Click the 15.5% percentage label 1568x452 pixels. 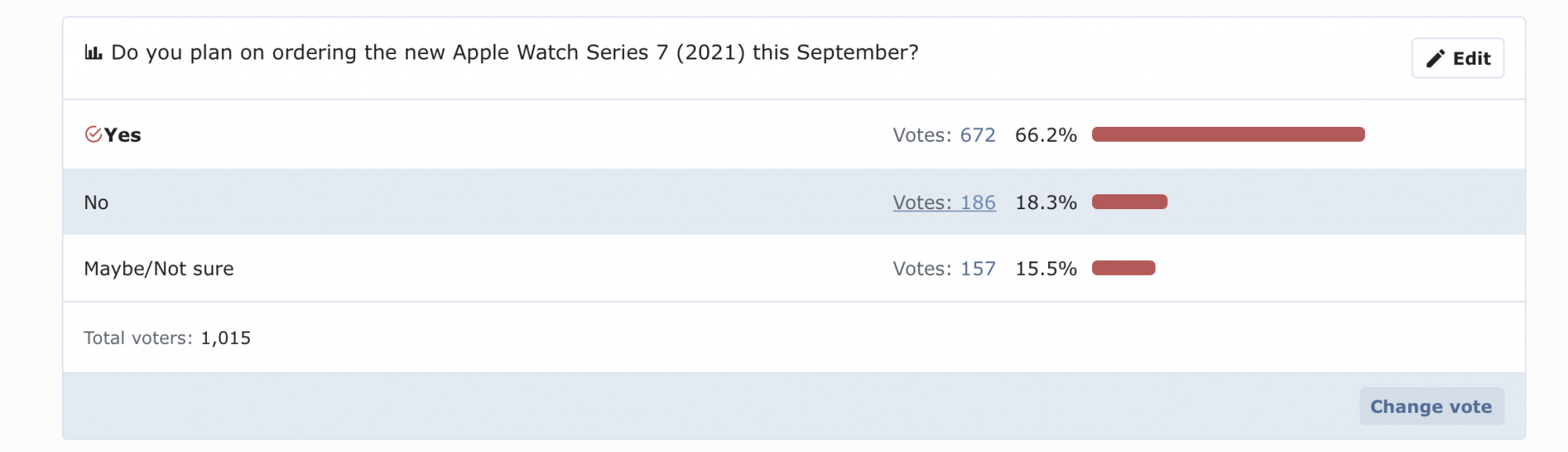1046,269
